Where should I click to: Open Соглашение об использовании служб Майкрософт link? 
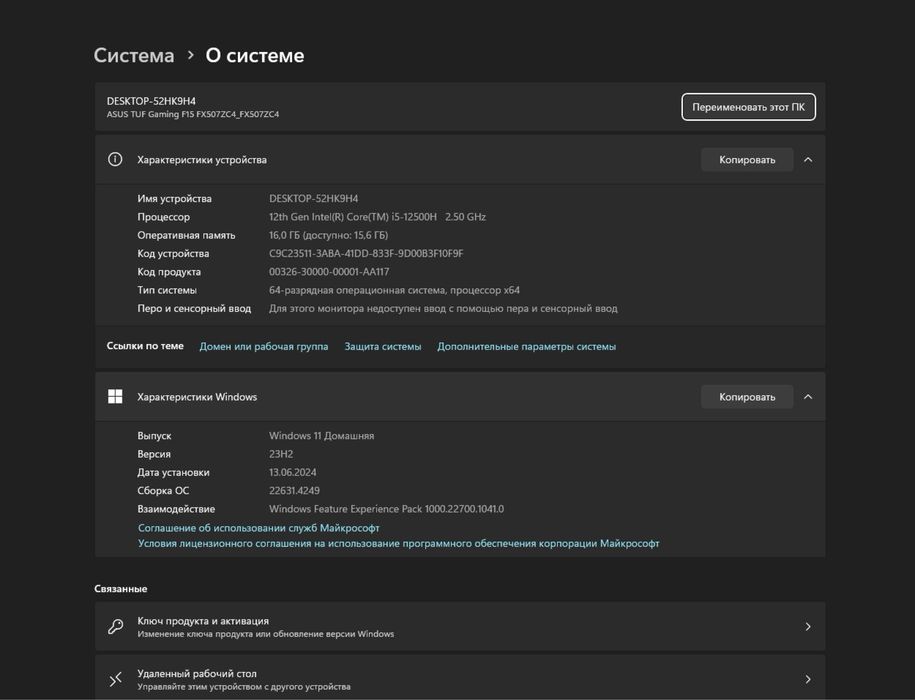259,528
